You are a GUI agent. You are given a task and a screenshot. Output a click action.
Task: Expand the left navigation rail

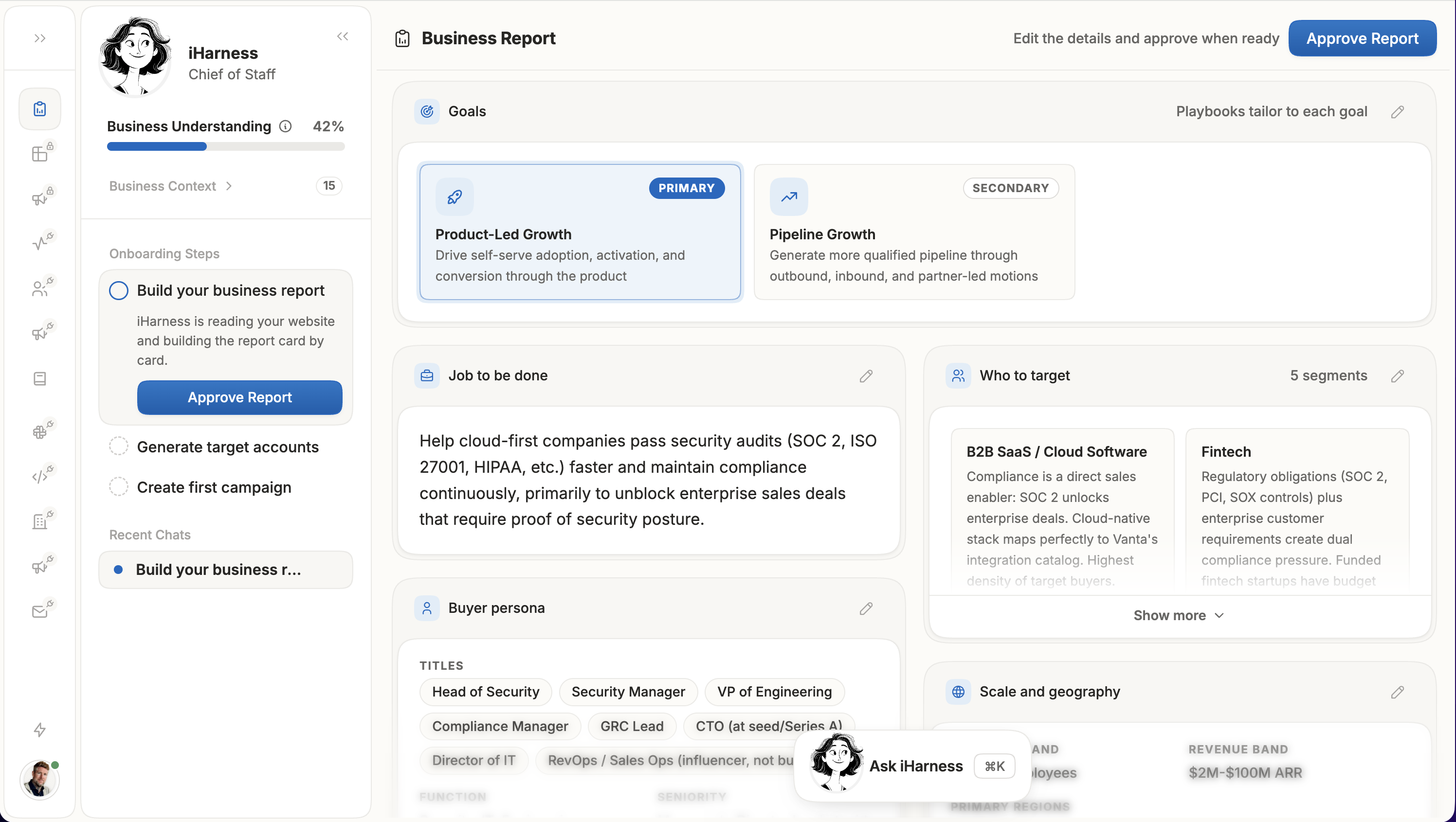click(39, 38)
